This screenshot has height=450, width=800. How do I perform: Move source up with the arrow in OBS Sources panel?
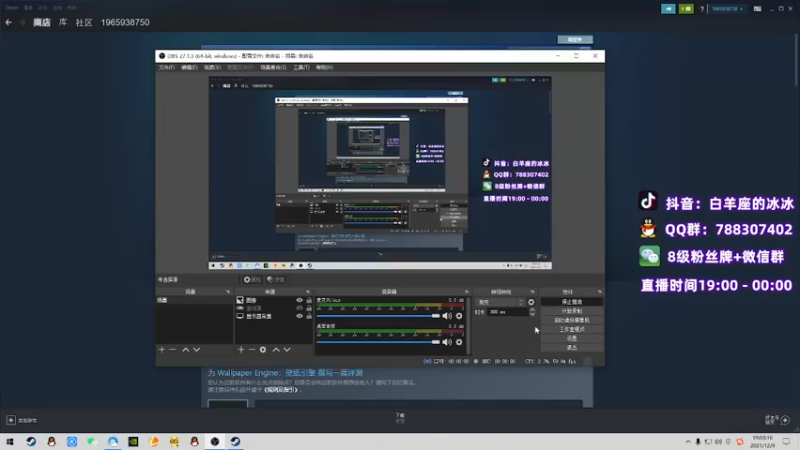pos(276,349)
